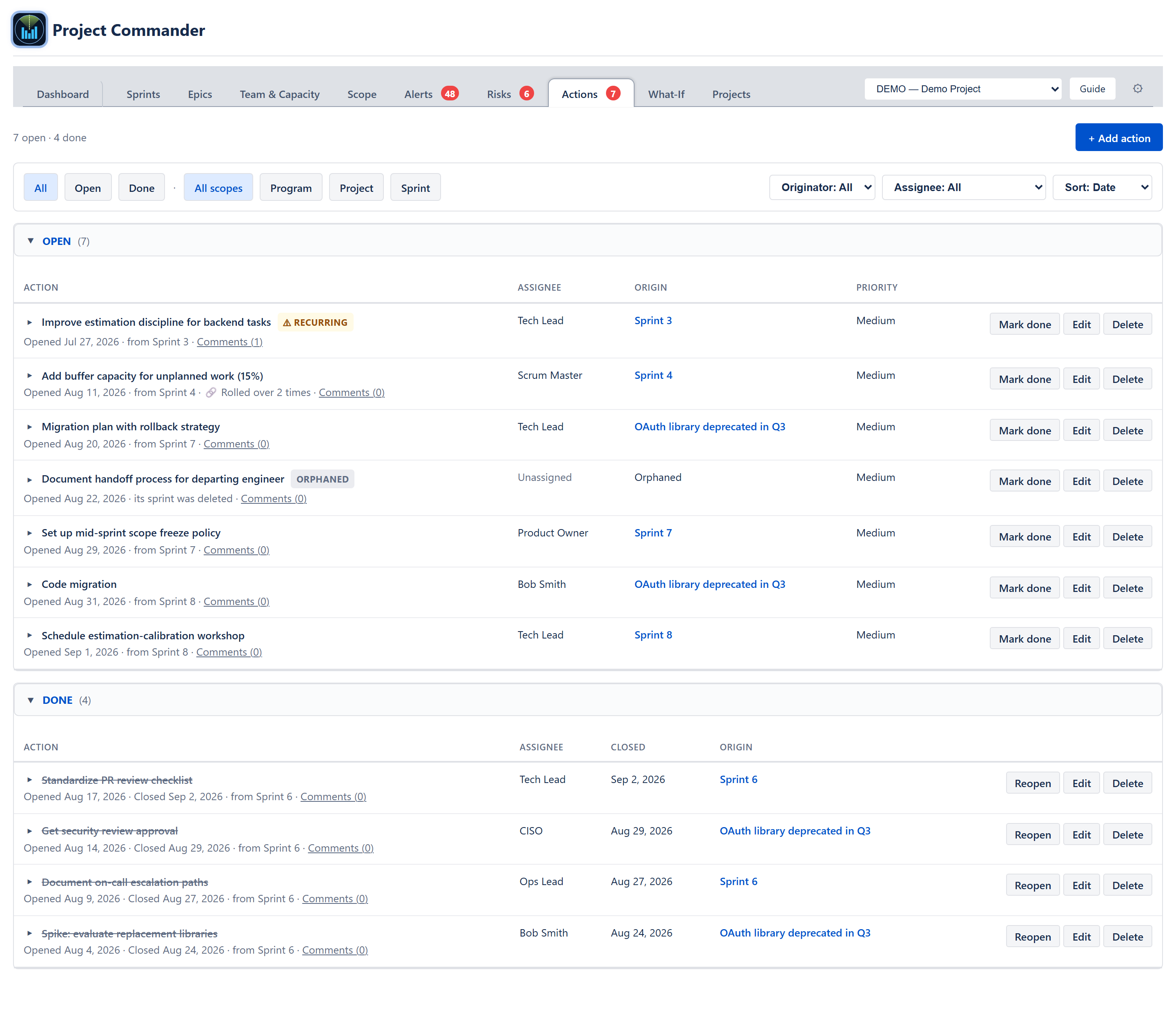
Task: Open the Sprint 7 origin link
Action: [653, 533]
